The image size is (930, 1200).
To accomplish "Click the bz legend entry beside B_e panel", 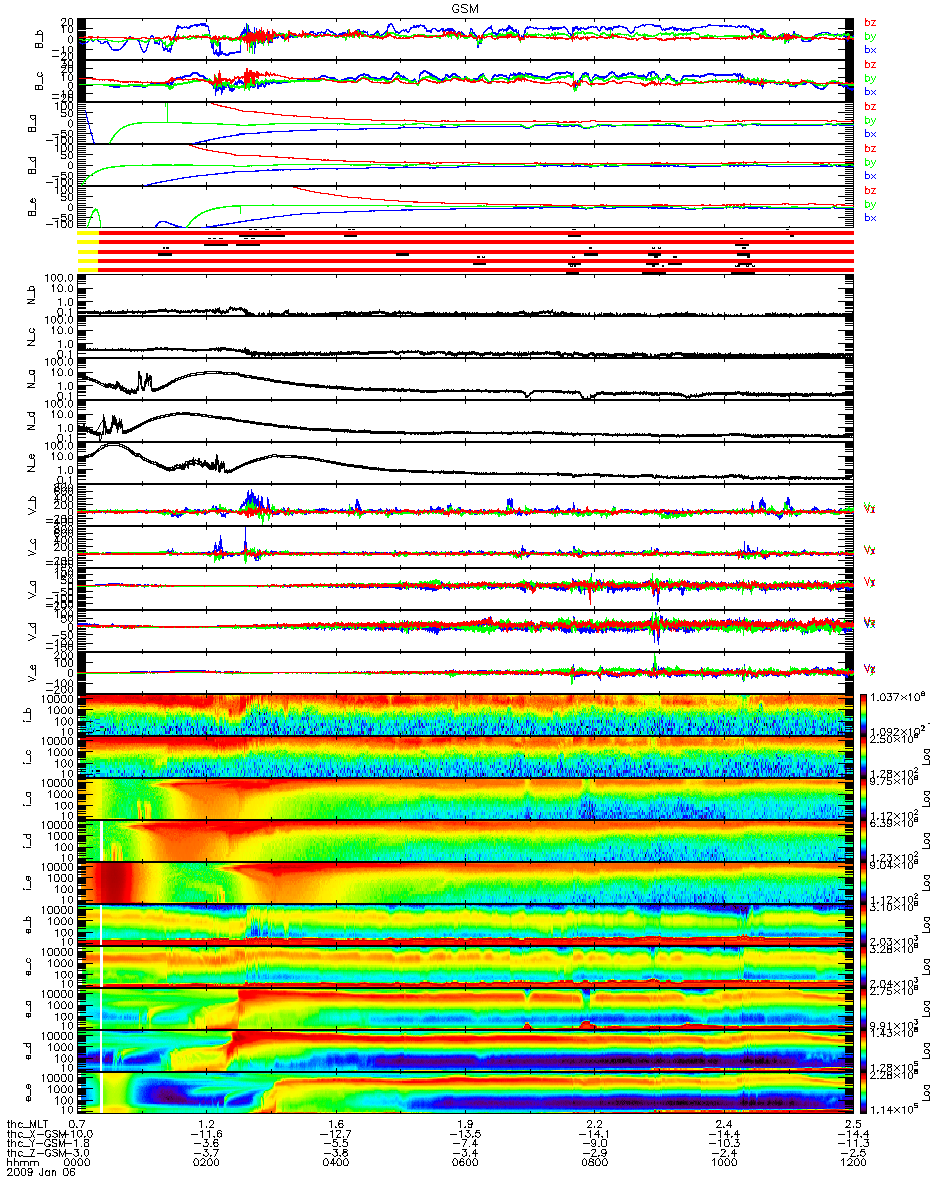I will (x=870, y=190).
